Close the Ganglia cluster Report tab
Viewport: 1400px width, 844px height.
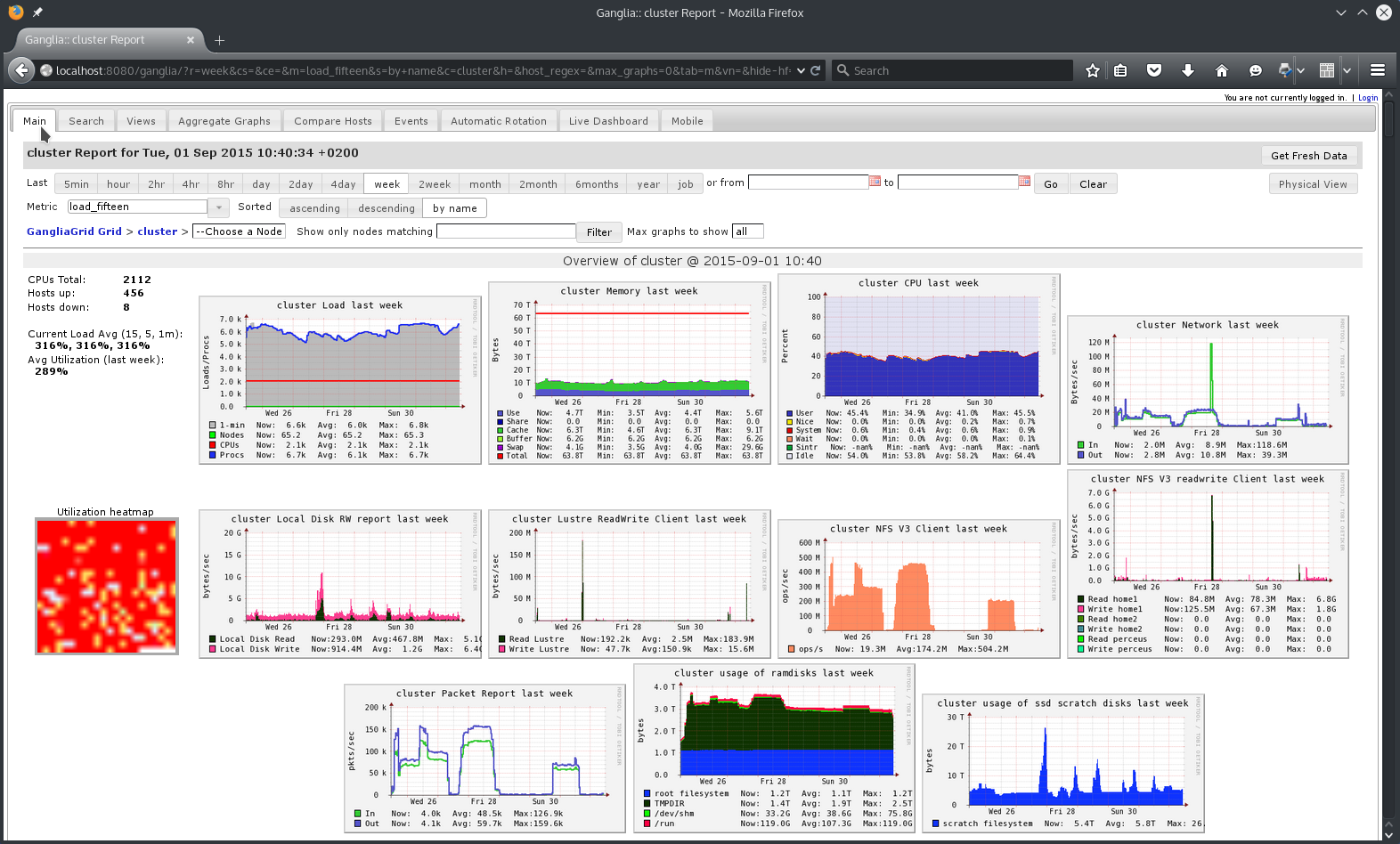(x=191, y=40)
